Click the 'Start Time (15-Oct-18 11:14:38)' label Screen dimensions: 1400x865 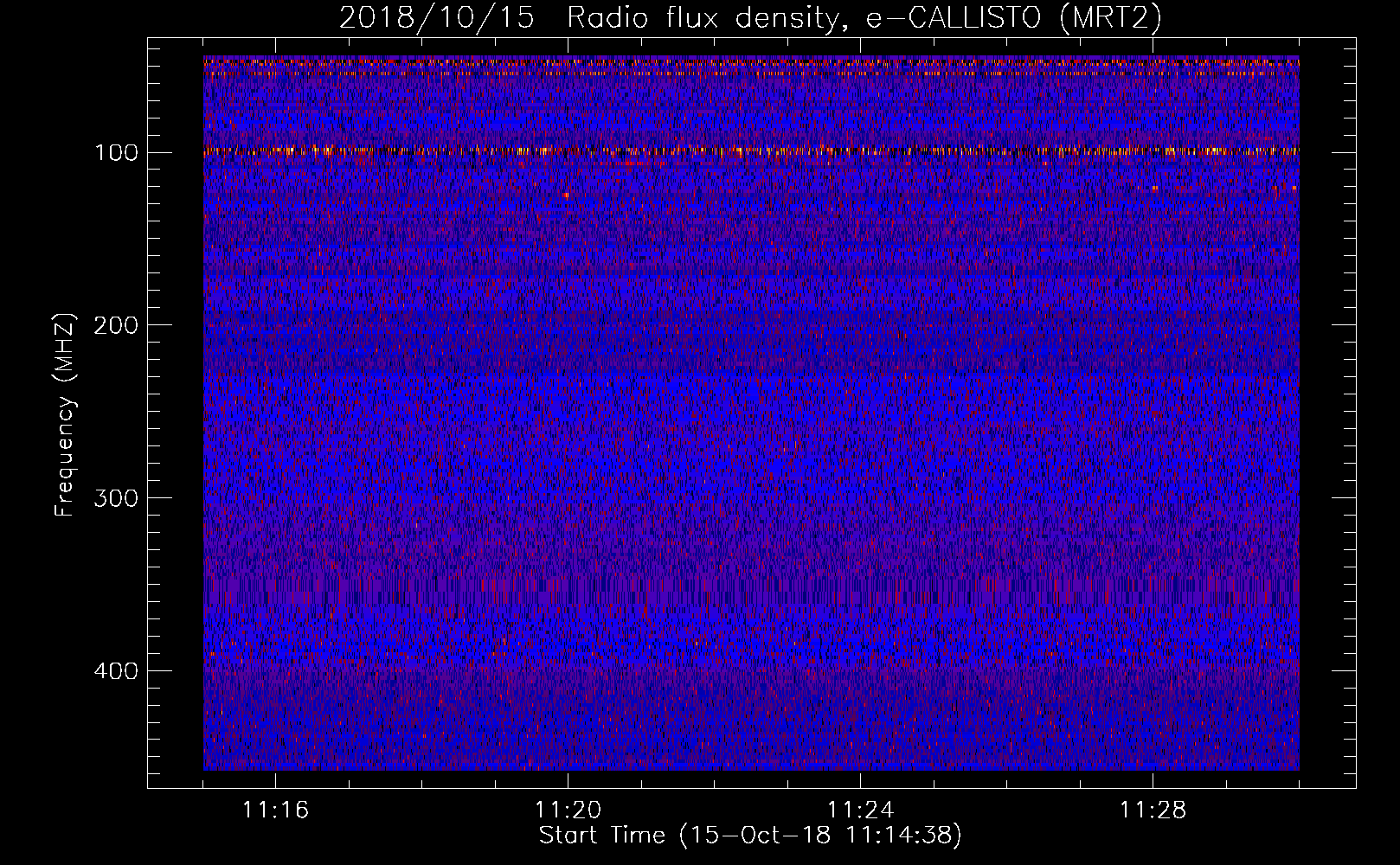[x=750, y=836]
